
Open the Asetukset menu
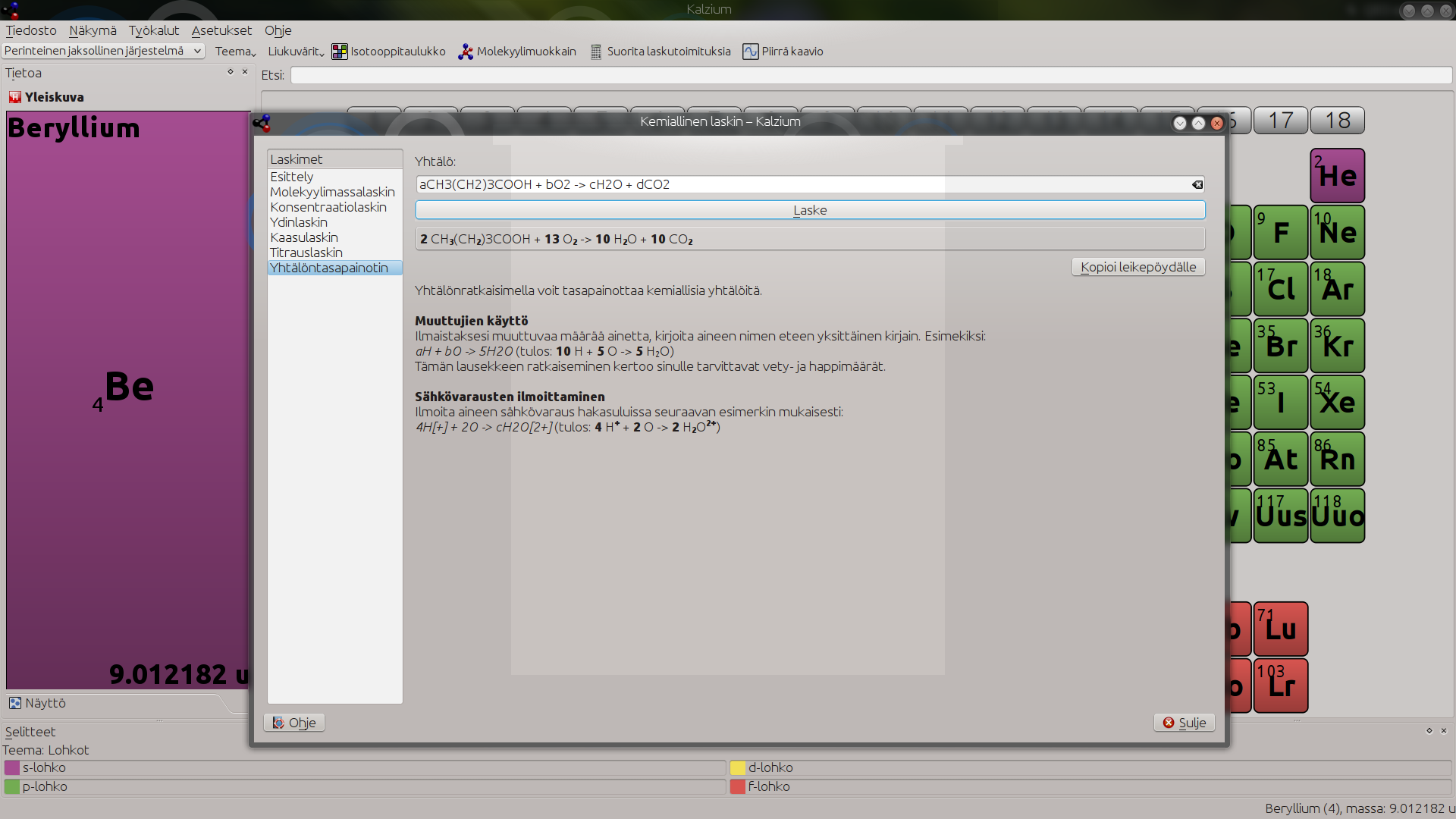click(221, 30)
